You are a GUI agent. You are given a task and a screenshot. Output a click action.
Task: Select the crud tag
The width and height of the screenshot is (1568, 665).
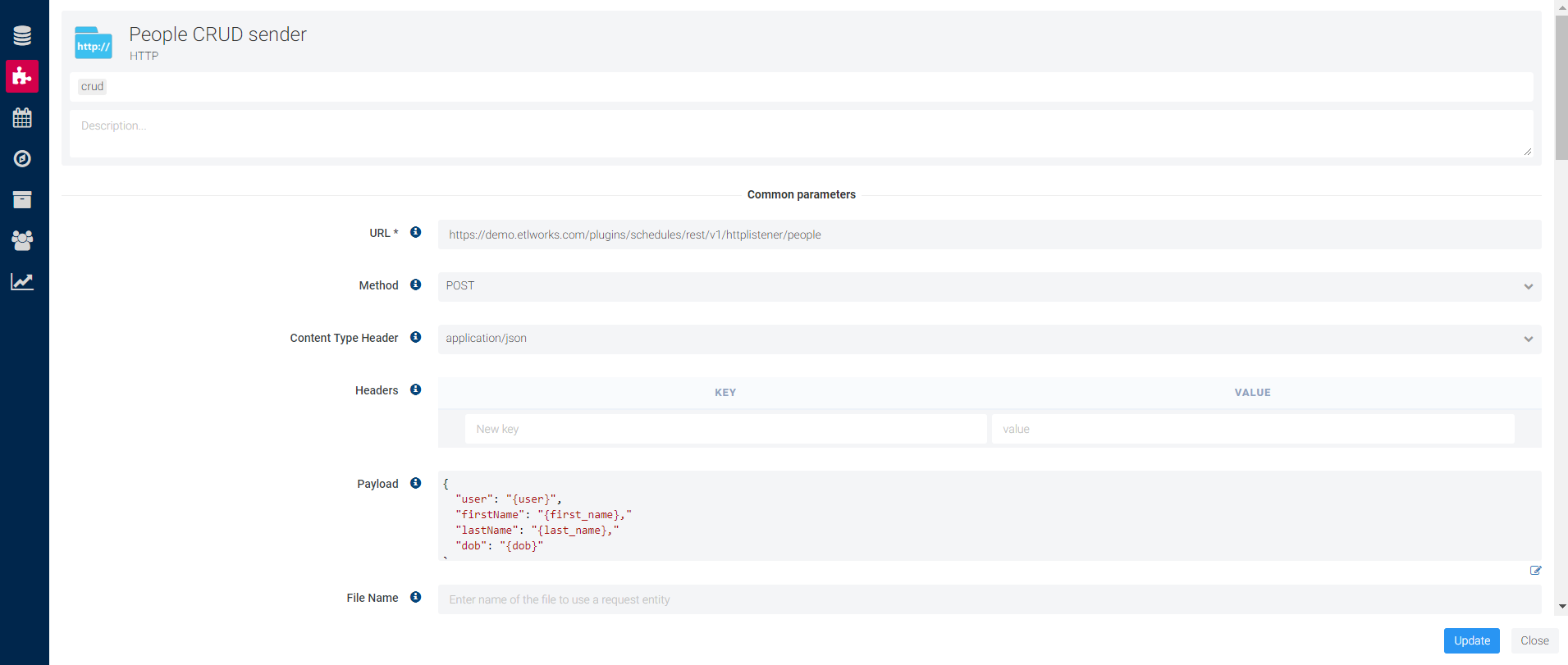(x=92, y=86)
